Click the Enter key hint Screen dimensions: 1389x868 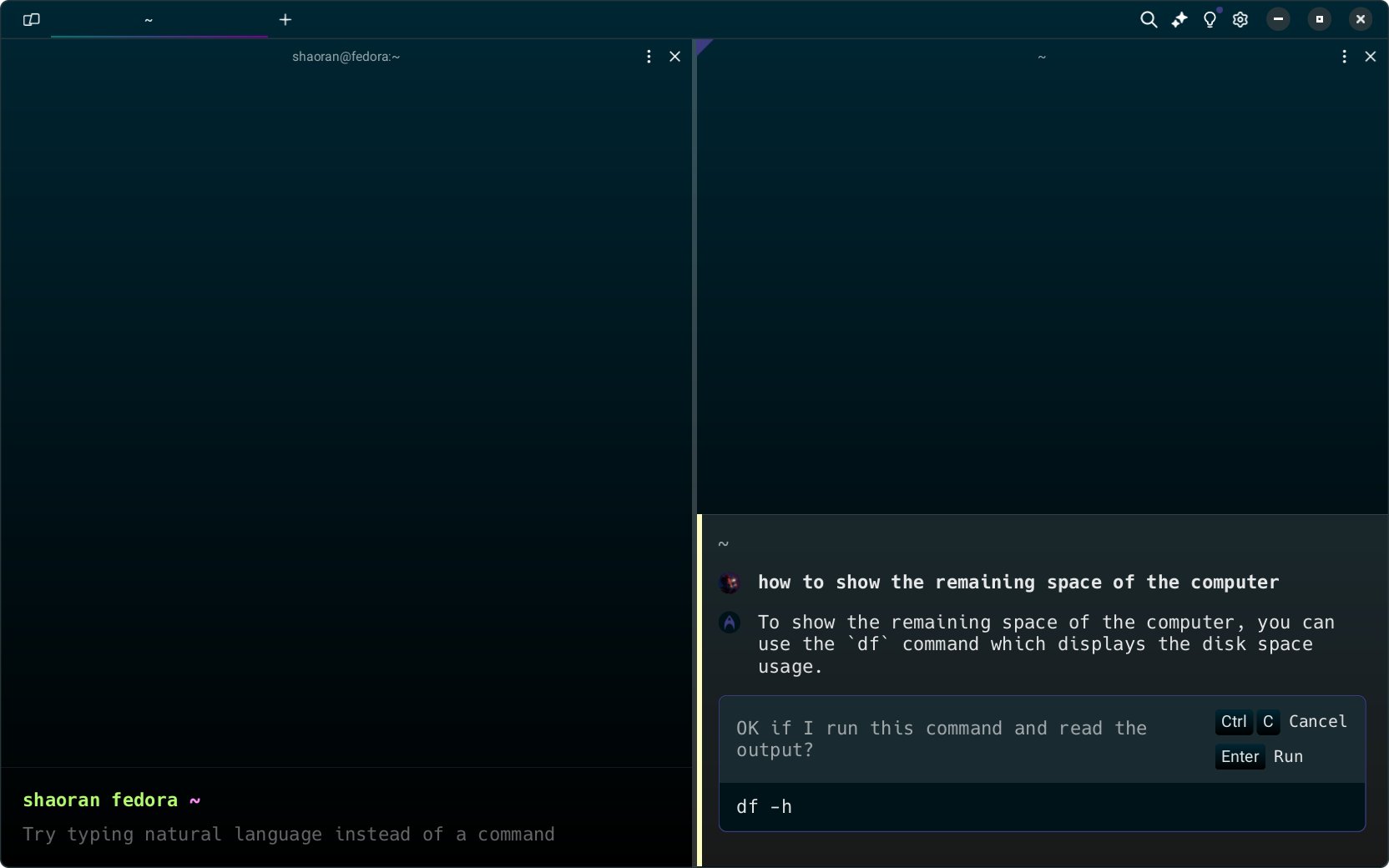[1240, 757]
